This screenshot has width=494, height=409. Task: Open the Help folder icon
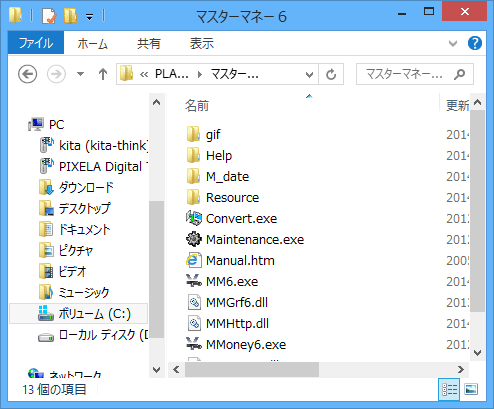193,155
